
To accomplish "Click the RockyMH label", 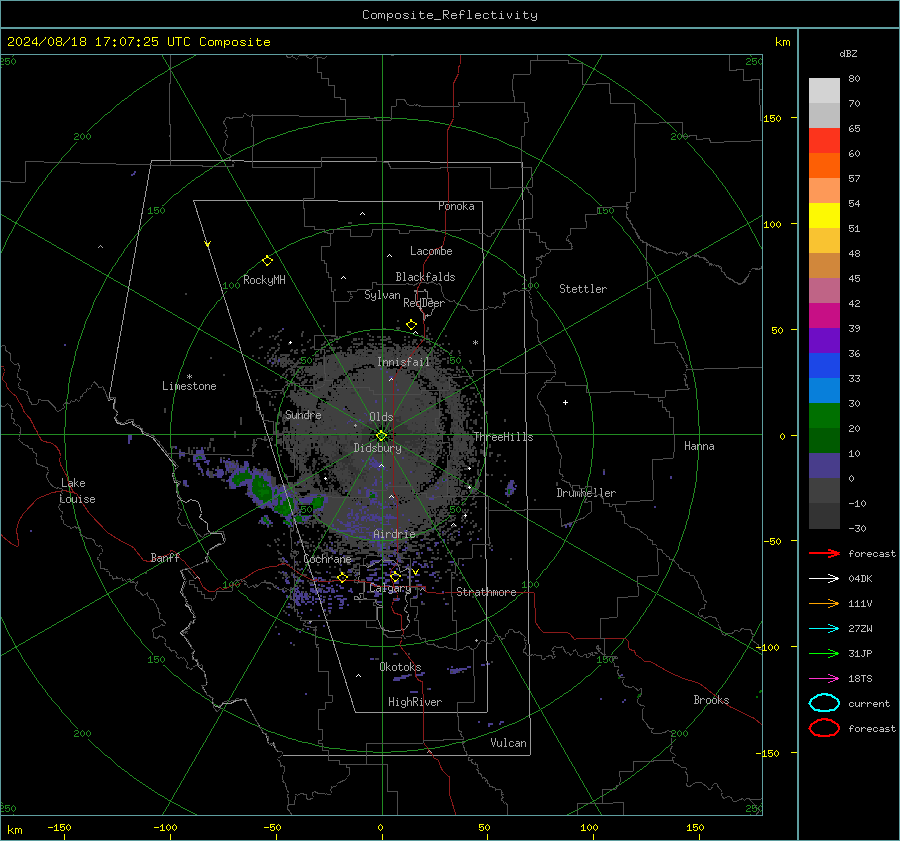I will tap(264, 280).
